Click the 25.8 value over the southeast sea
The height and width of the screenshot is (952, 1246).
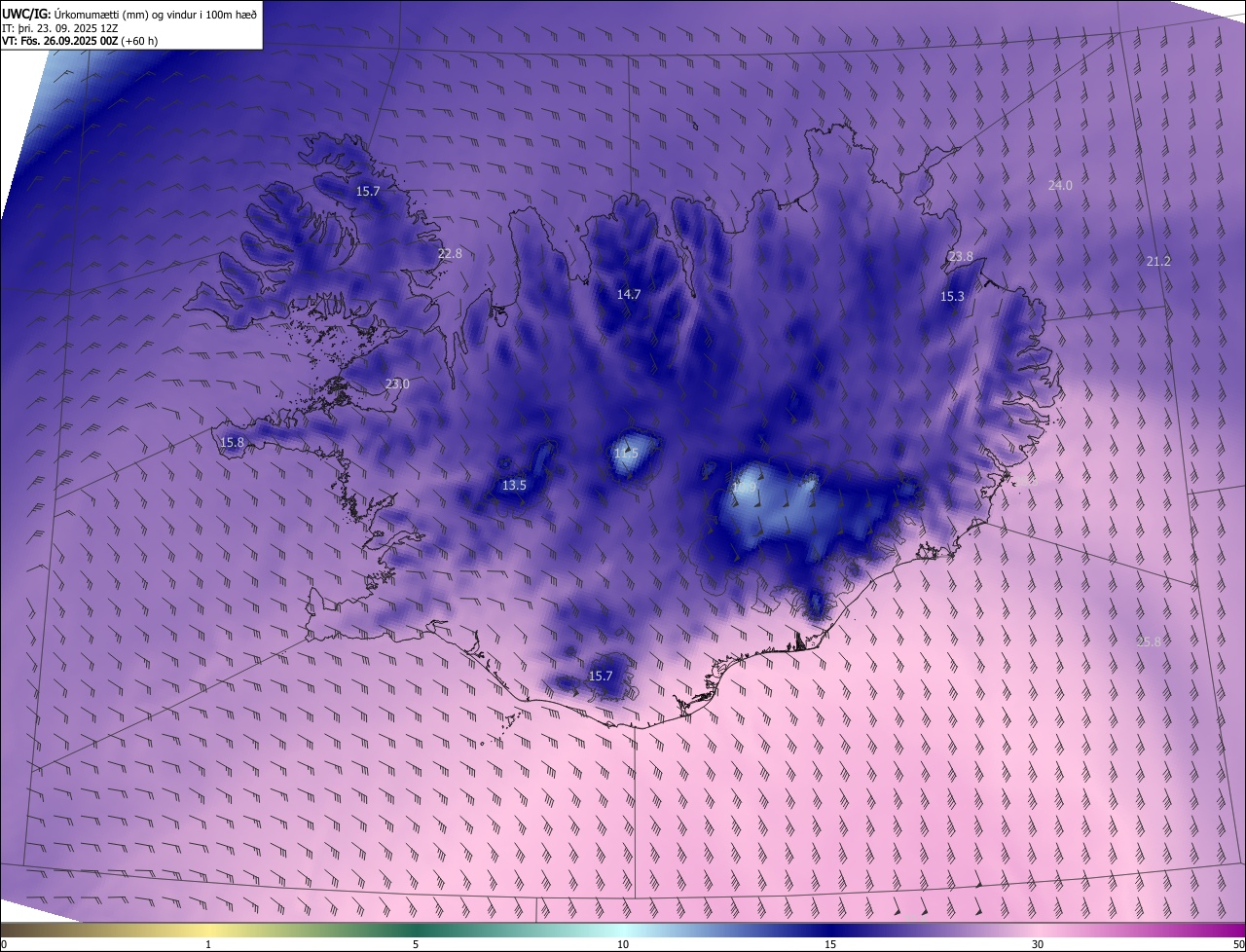click(x=1149, y=641)
